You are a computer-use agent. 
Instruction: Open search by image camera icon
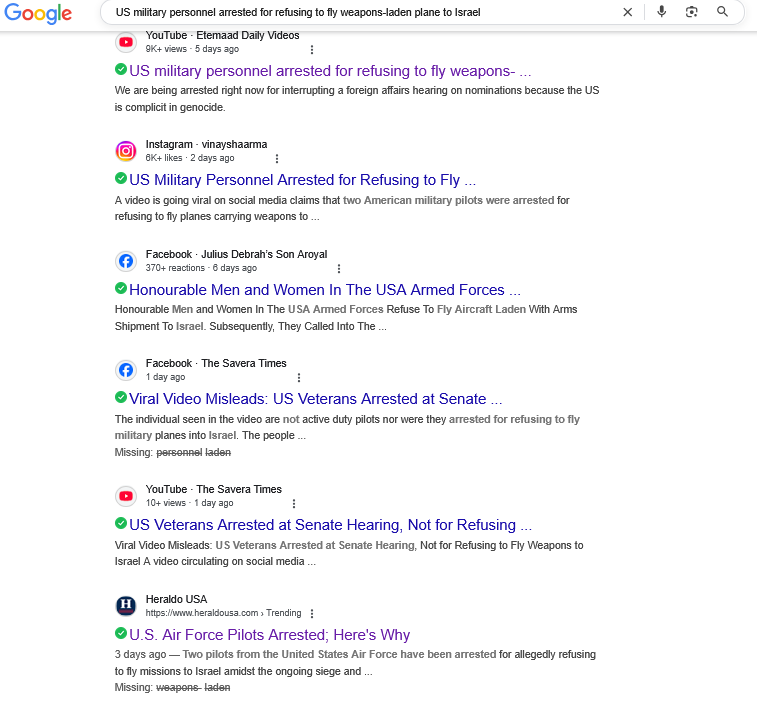click(691, 12)
